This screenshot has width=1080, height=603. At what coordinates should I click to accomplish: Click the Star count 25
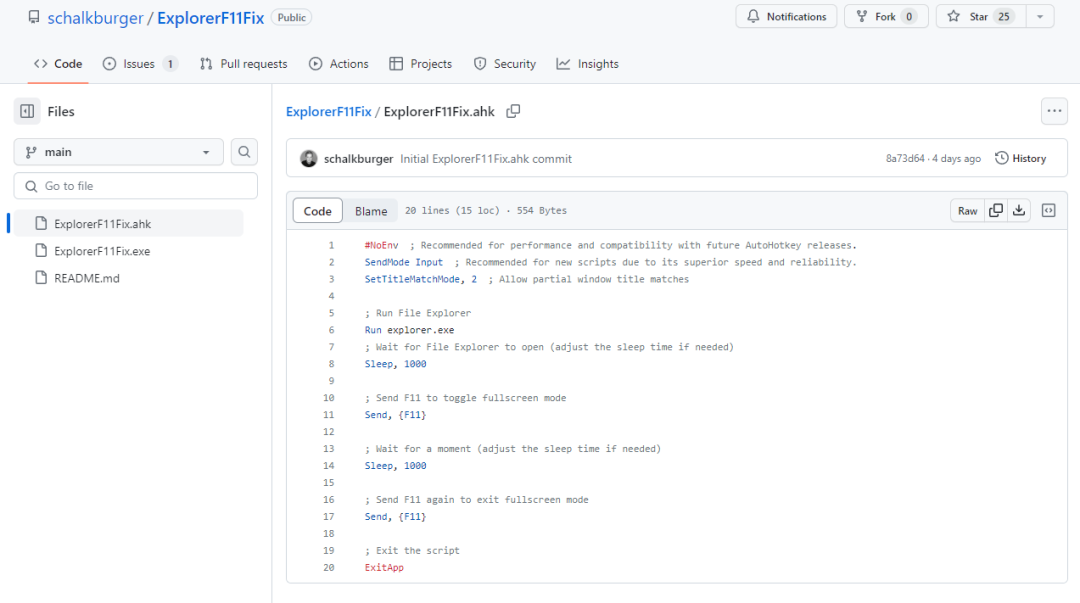[1004, 17]
